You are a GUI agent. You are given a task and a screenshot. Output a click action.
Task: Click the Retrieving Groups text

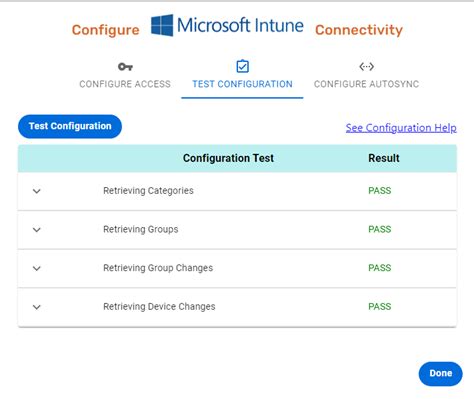pos(141,229)
